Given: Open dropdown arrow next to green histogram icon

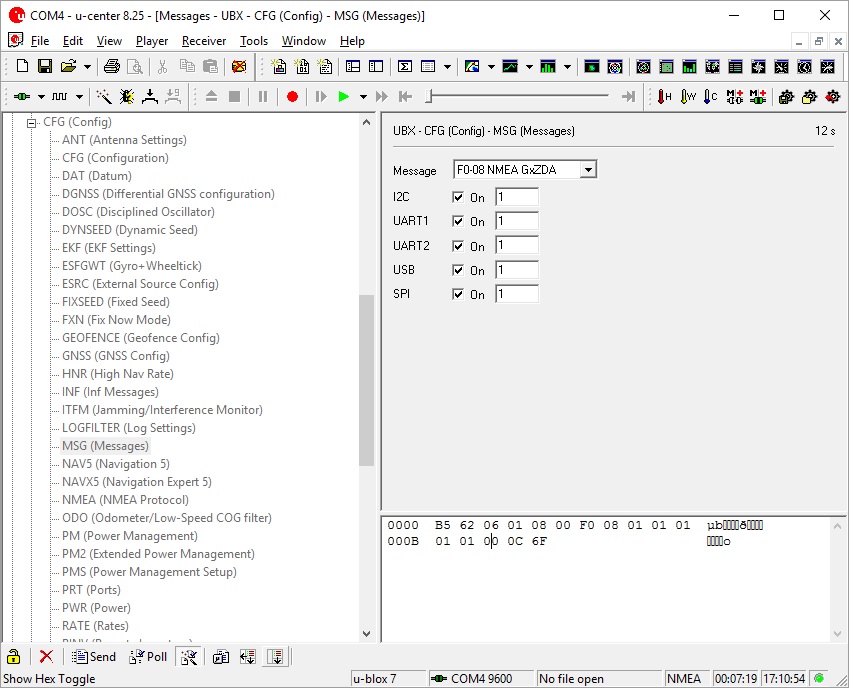Looking at the screenshot, I should pos(567,67).
